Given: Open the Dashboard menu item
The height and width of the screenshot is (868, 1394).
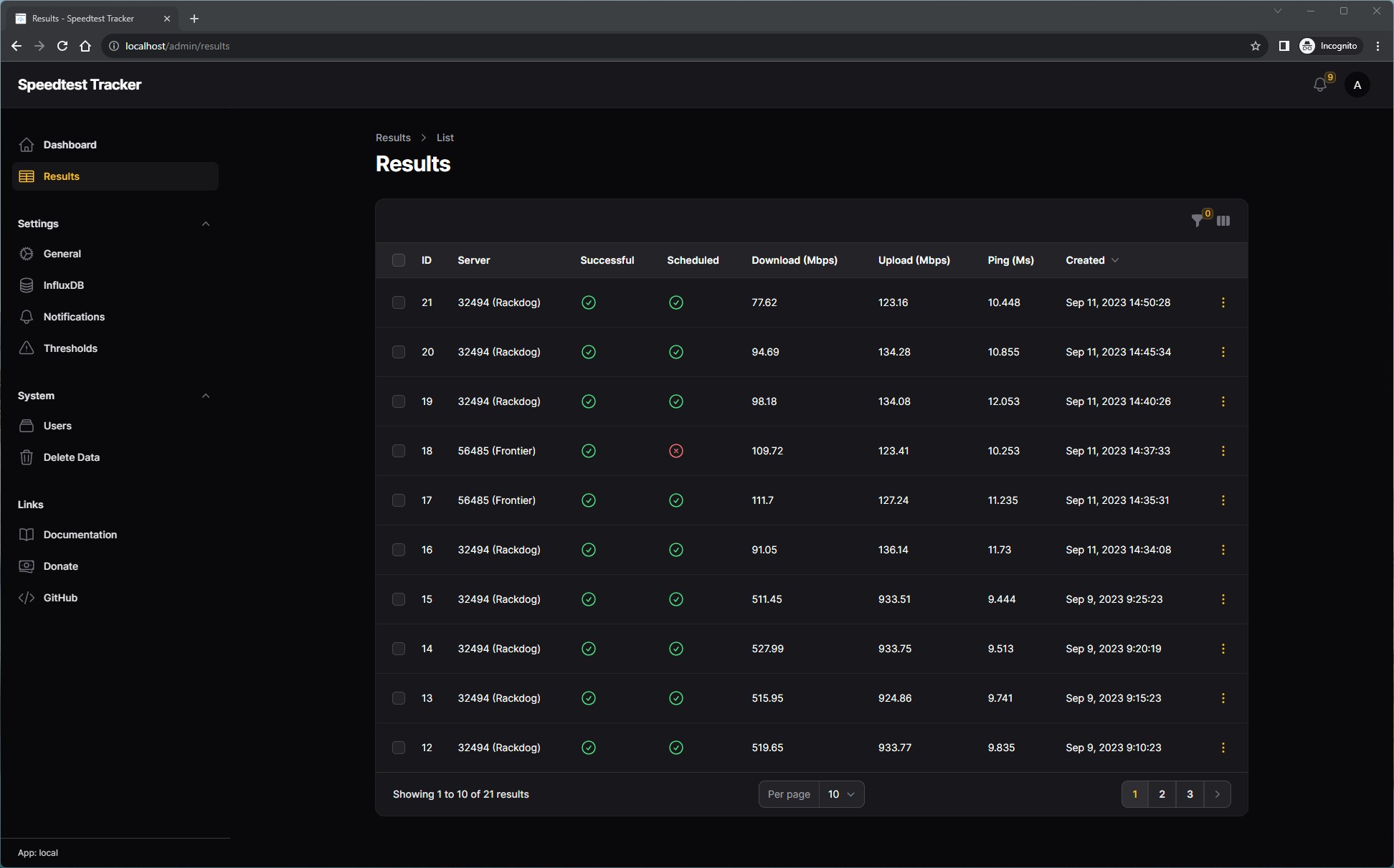Looking at the screenshot, I should coord(70,145).
